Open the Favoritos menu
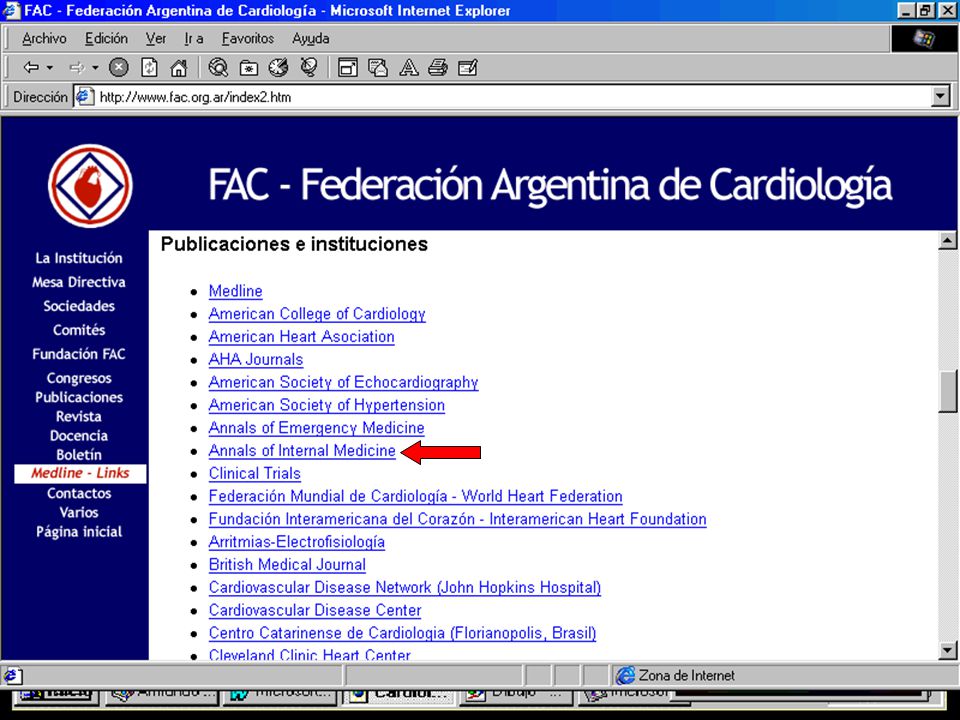Screen dimensions: 960x720 pos(247,39)
